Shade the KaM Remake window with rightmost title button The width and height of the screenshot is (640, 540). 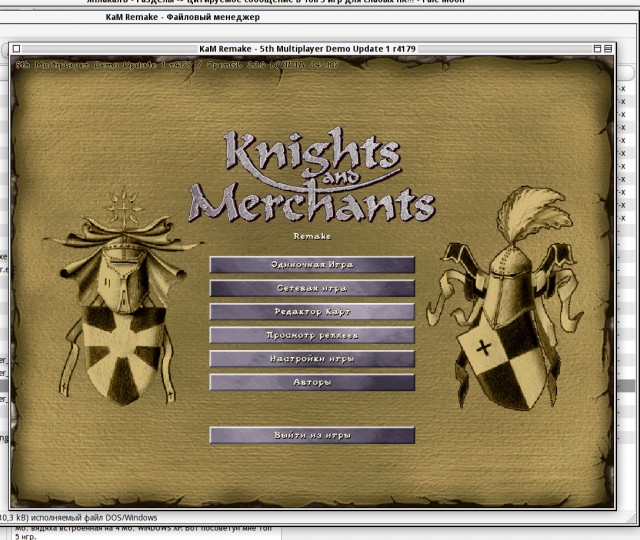(x=608, y=49)
